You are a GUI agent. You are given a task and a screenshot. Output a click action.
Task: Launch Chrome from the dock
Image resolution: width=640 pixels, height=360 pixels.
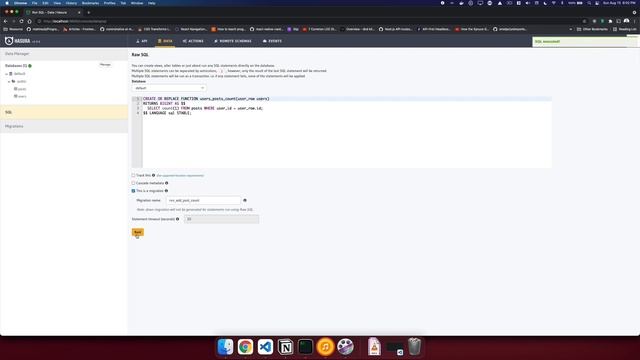point(245,347)
